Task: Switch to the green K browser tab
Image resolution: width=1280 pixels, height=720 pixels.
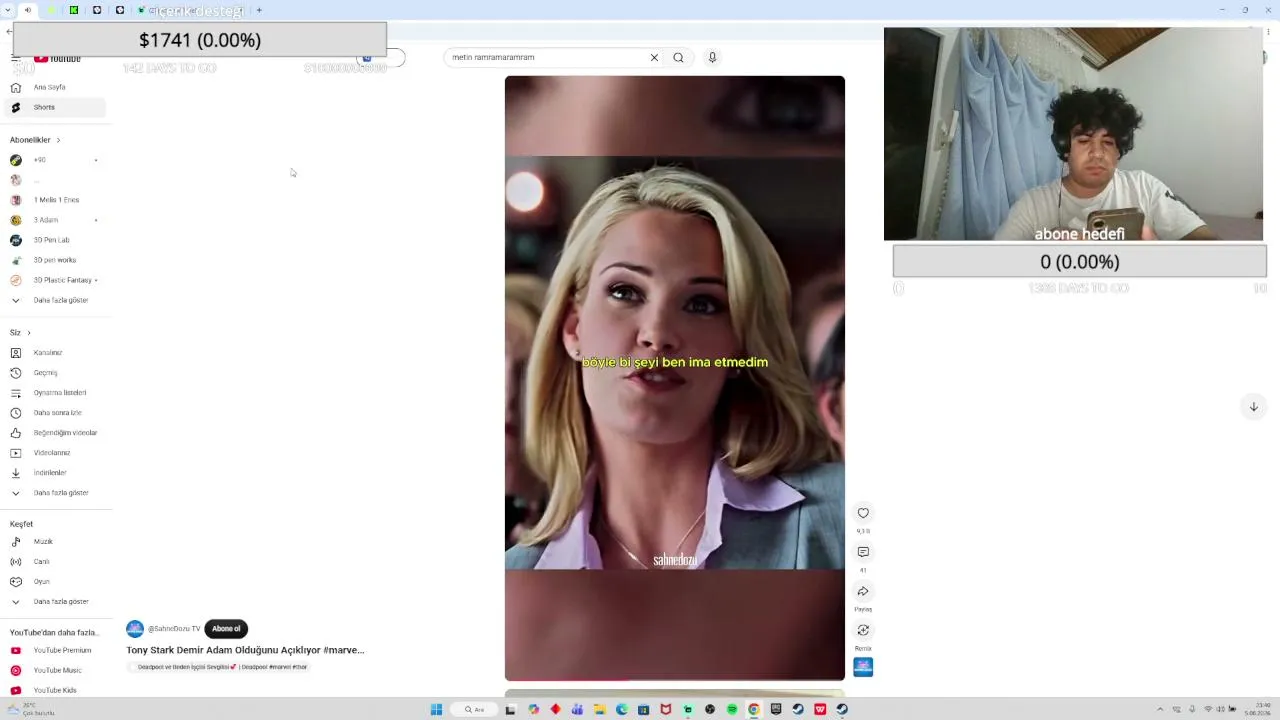Action: (x=74, y=10)
